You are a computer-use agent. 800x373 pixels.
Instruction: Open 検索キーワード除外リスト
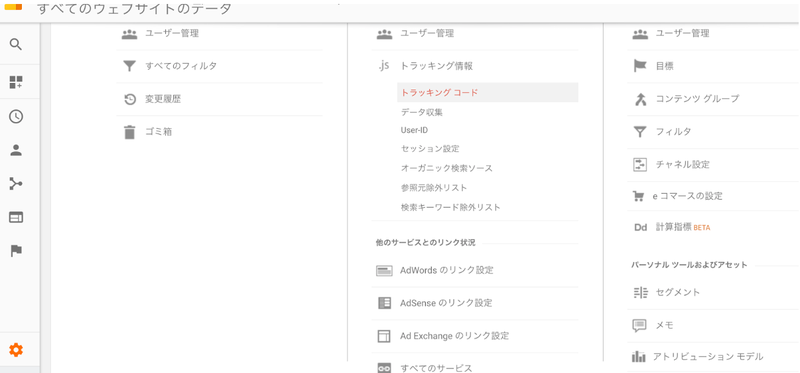pos(451,207)
